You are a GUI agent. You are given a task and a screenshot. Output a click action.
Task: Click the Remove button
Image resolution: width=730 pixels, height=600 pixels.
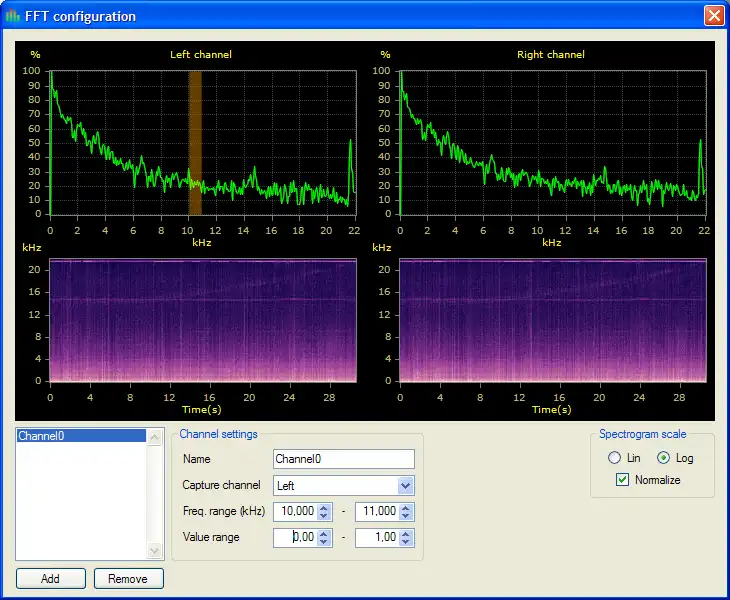coord(128,578)
